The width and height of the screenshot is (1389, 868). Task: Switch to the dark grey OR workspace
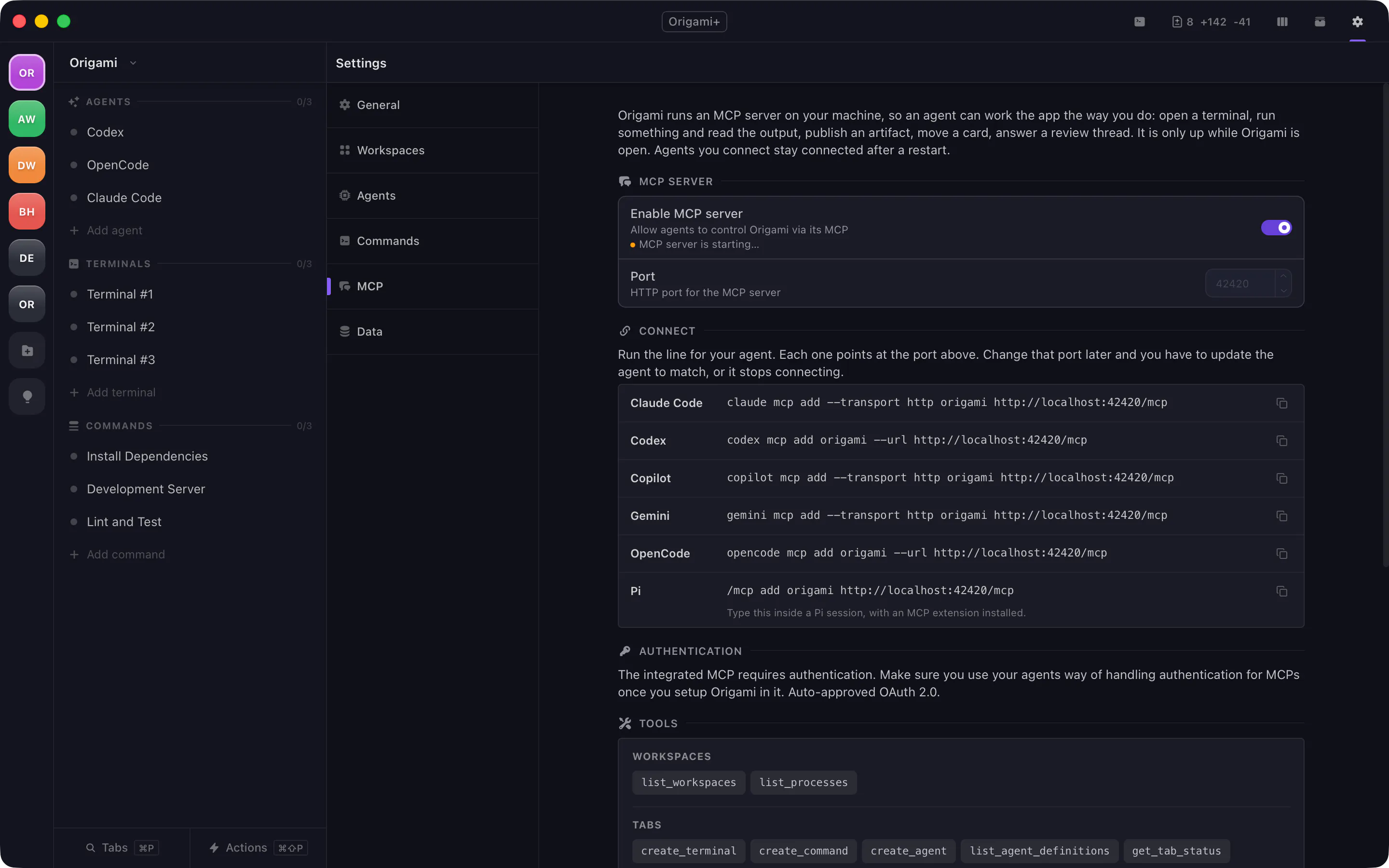click(27, 304)
